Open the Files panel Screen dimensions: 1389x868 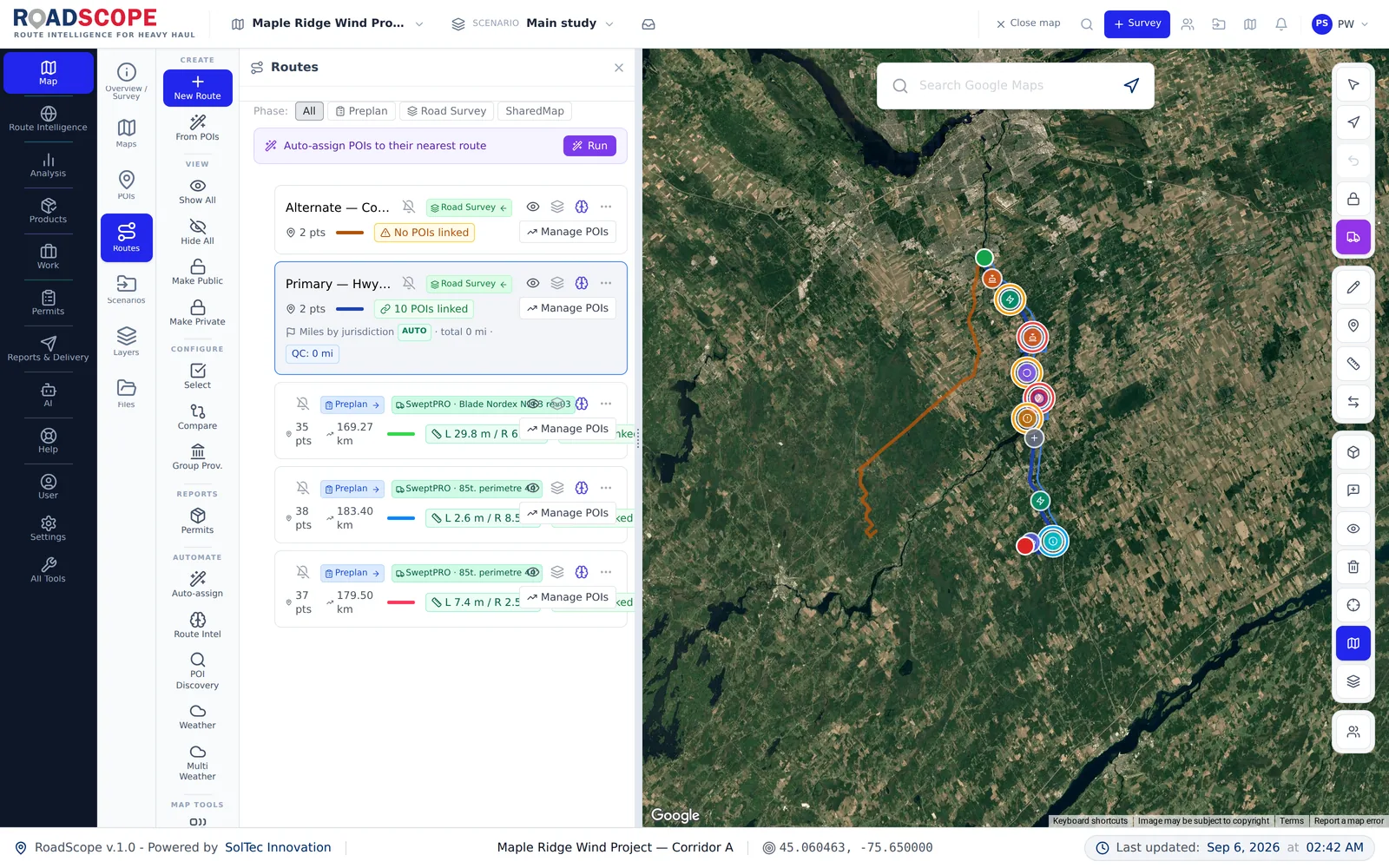click(x=126, y=393)
